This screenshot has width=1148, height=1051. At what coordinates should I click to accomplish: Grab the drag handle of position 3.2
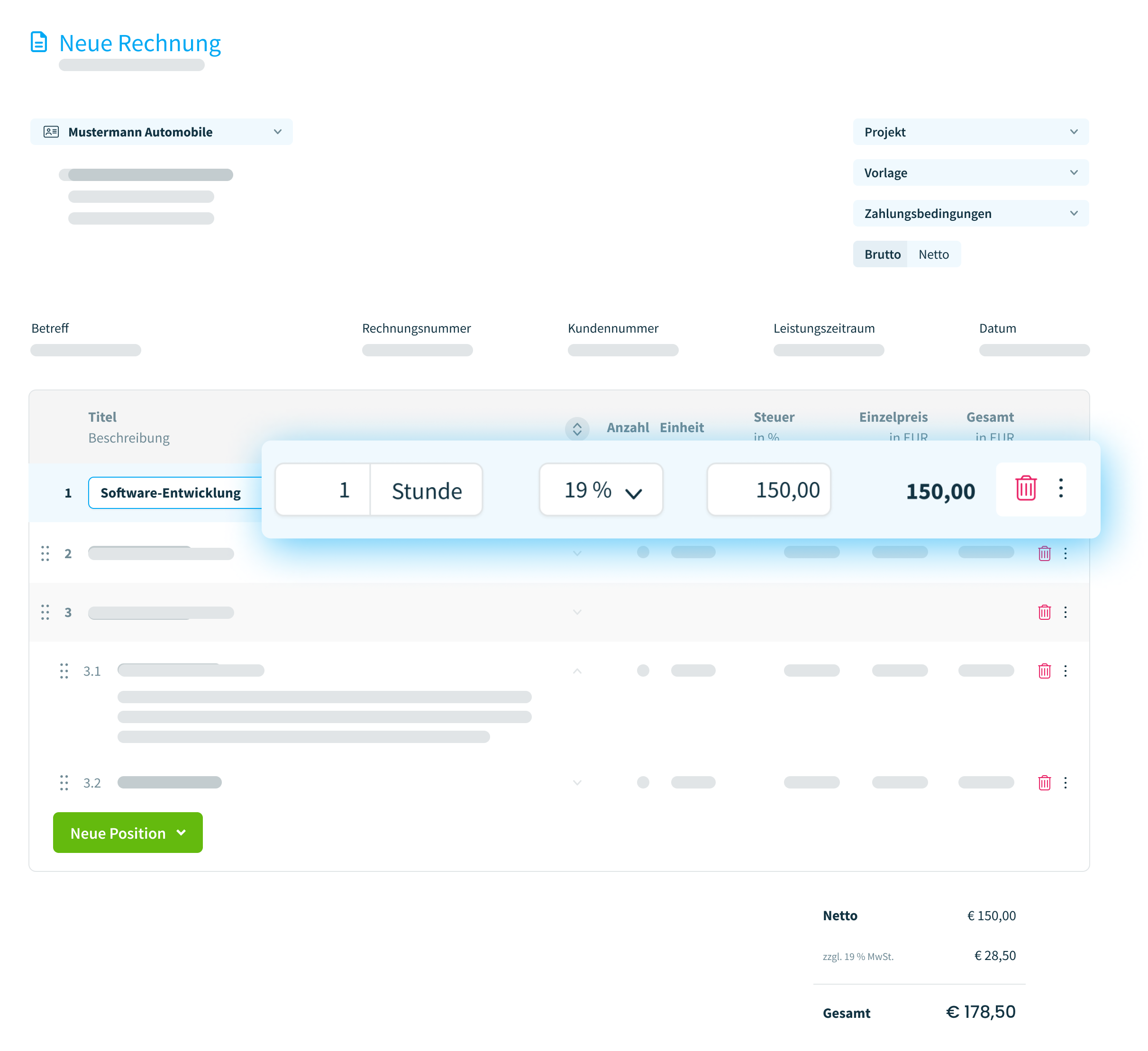tap(64, 782)
